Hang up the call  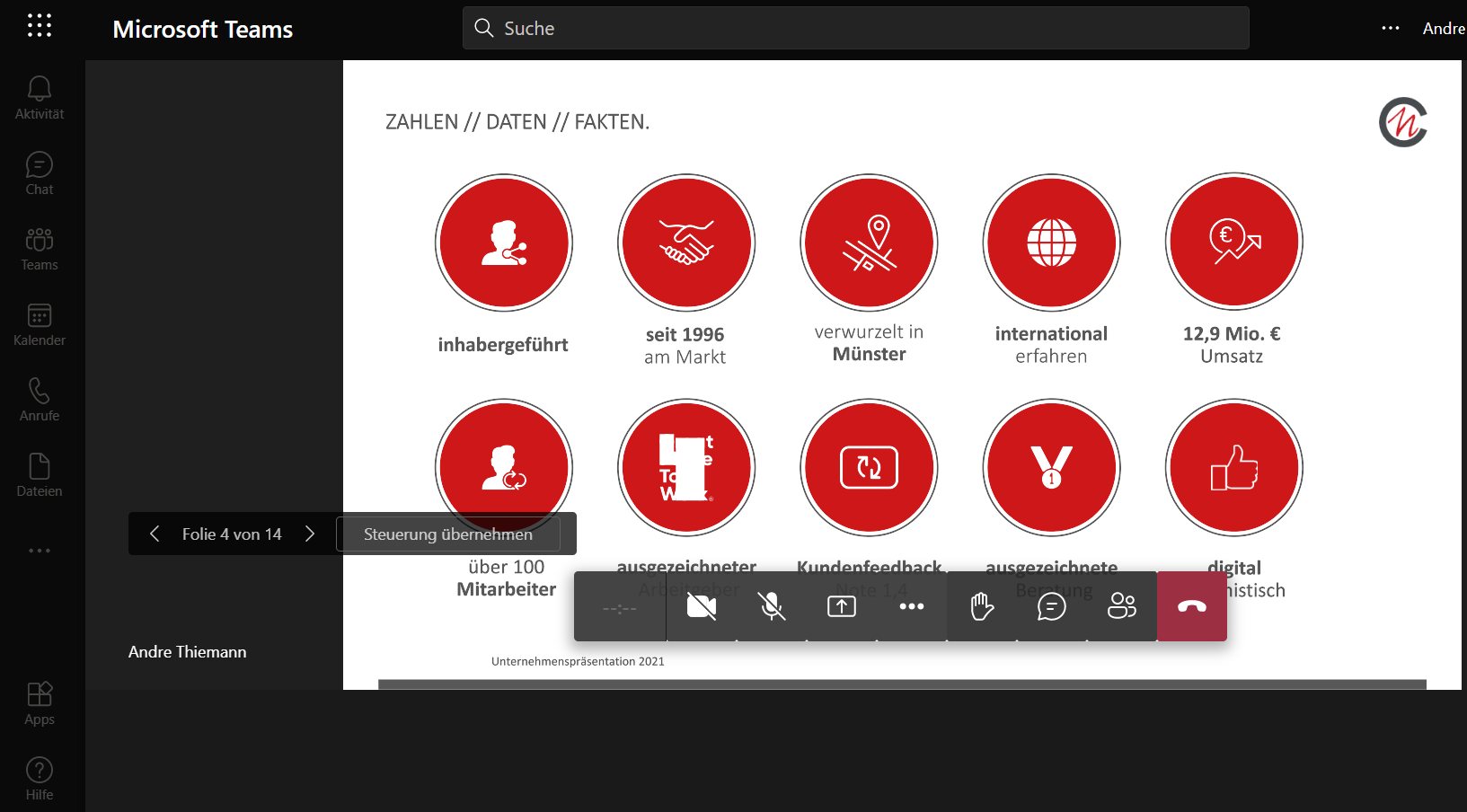(x=1192, y=606)
